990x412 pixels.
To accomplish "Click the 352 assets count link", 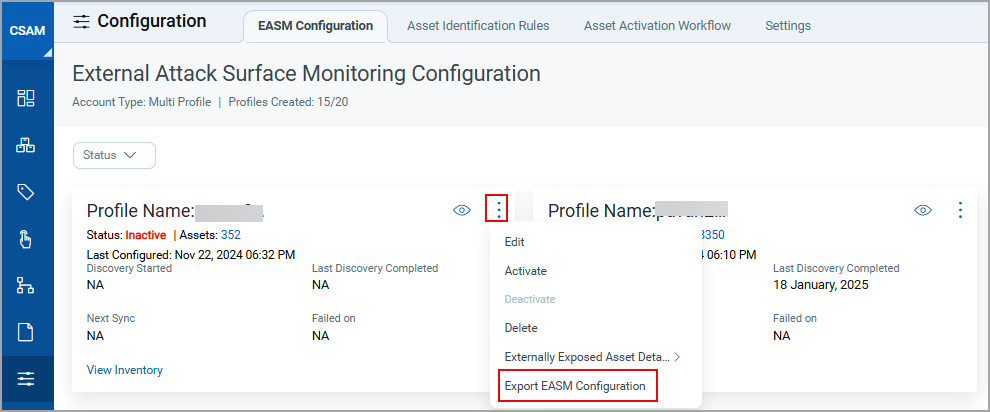I will (x=230, y=235).
